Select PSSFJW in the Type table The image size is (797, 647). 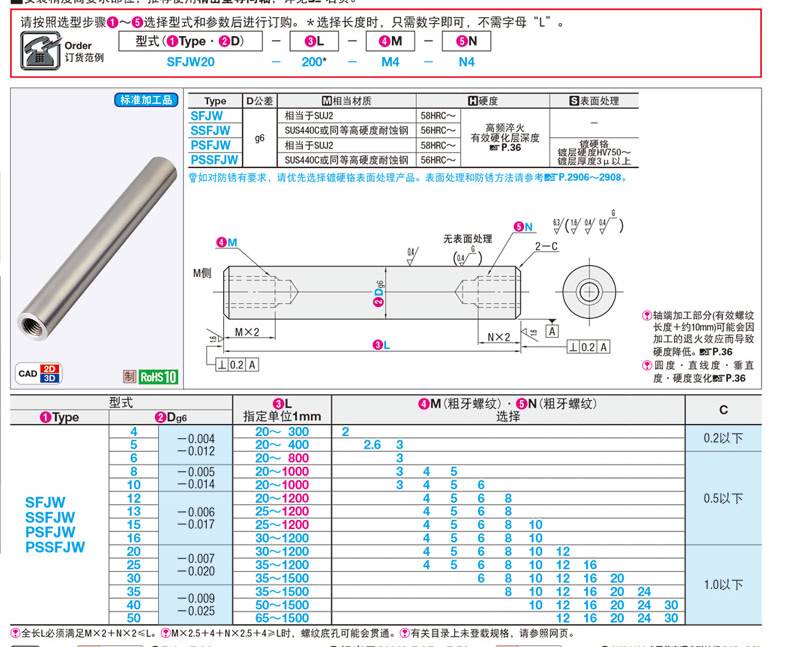[x=215, y=159]
